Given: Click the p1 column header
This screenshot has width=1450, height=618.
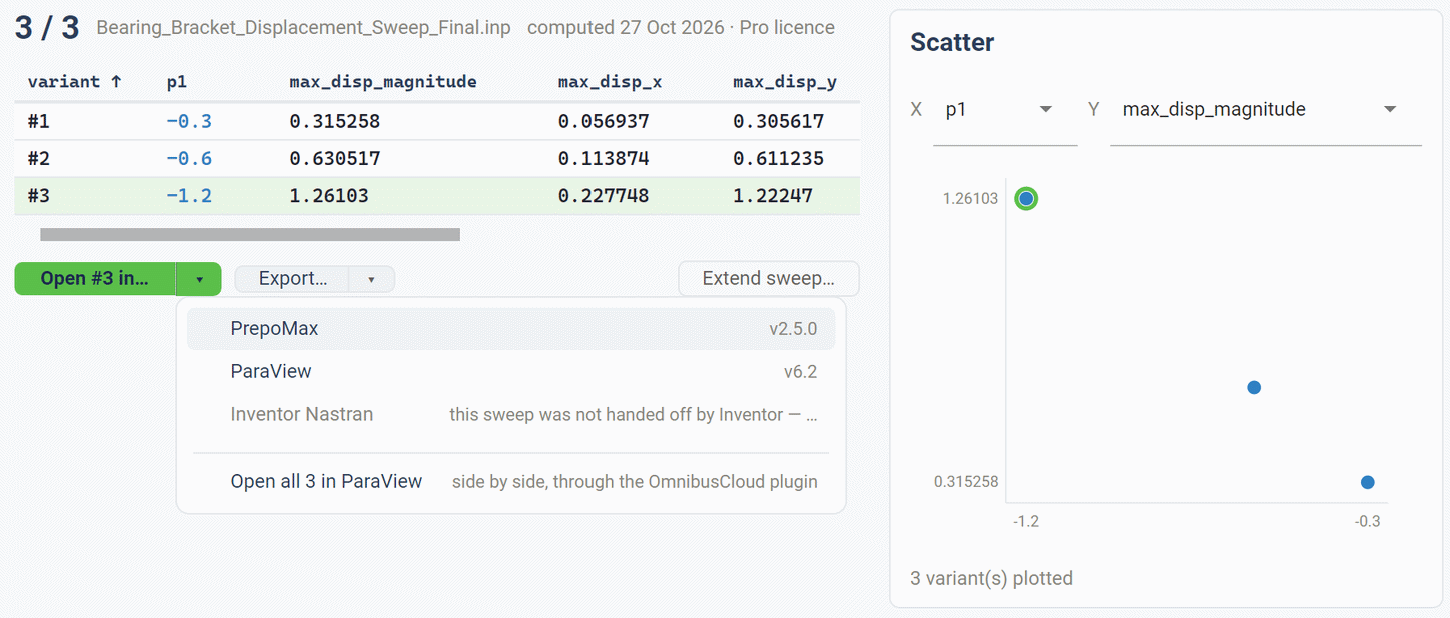Looking at the screenshot, I should coord(177,82).
